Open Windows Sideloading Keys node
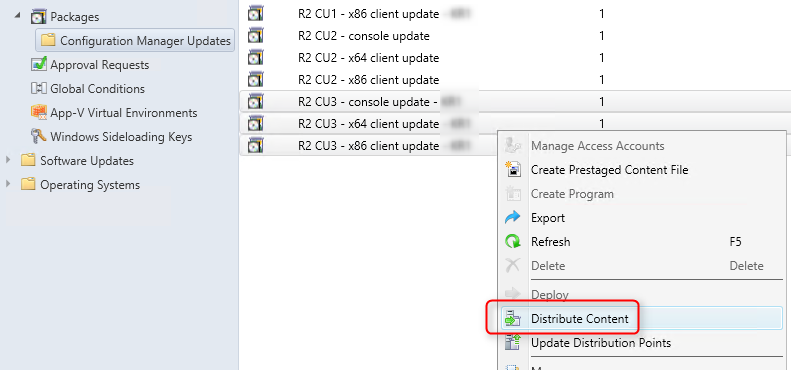The image size is (791, 370). coord(121,137)
